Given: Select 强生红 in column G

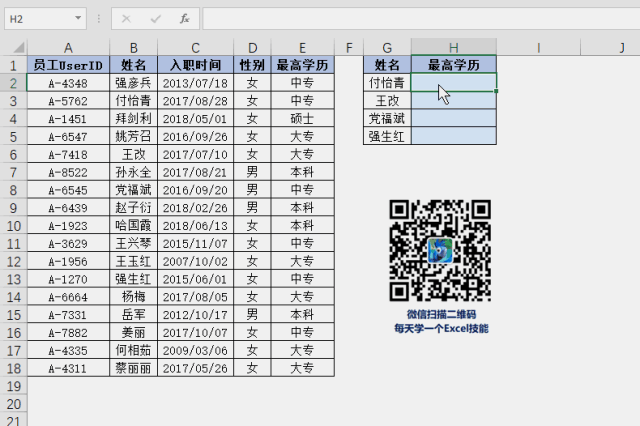Looking at the screenshot, I should [387, 136].
